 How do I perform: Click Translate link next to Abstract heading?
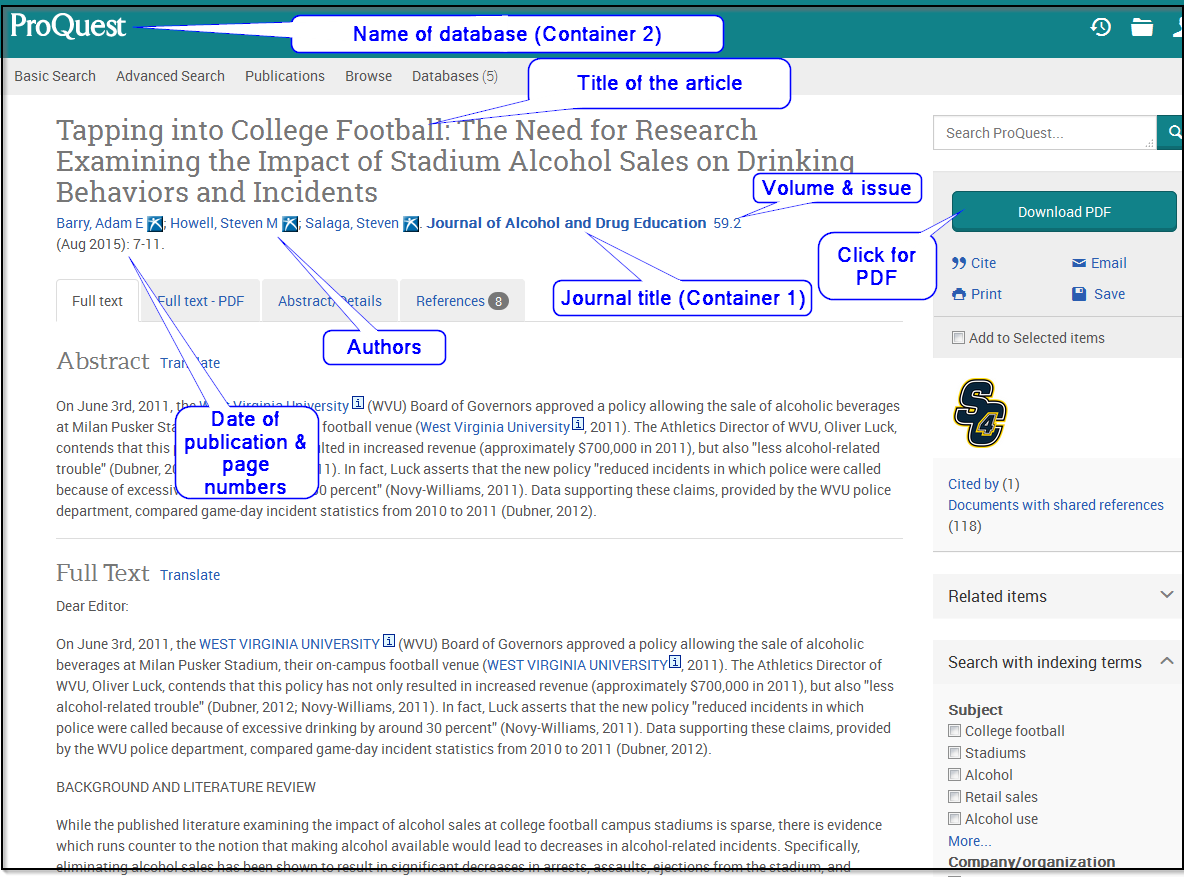point(190,363)
